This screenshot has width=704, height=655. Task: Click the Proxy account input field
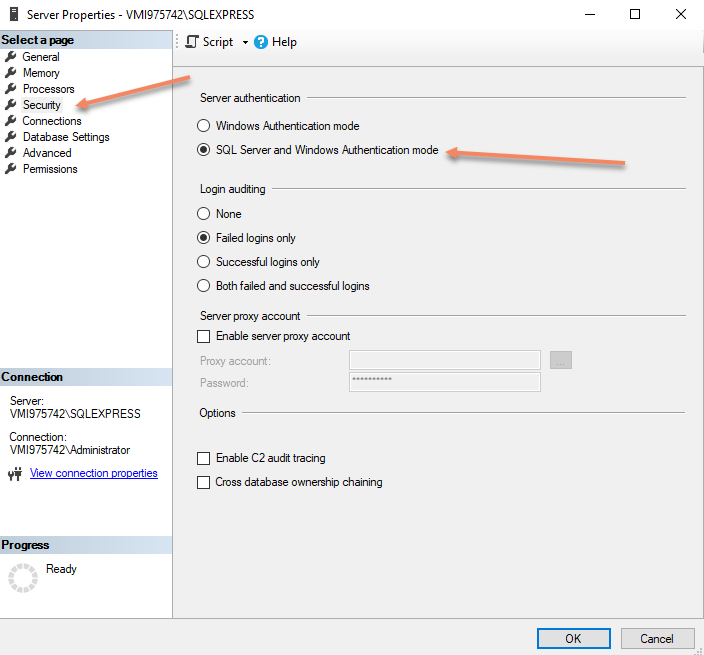(444, 360)
